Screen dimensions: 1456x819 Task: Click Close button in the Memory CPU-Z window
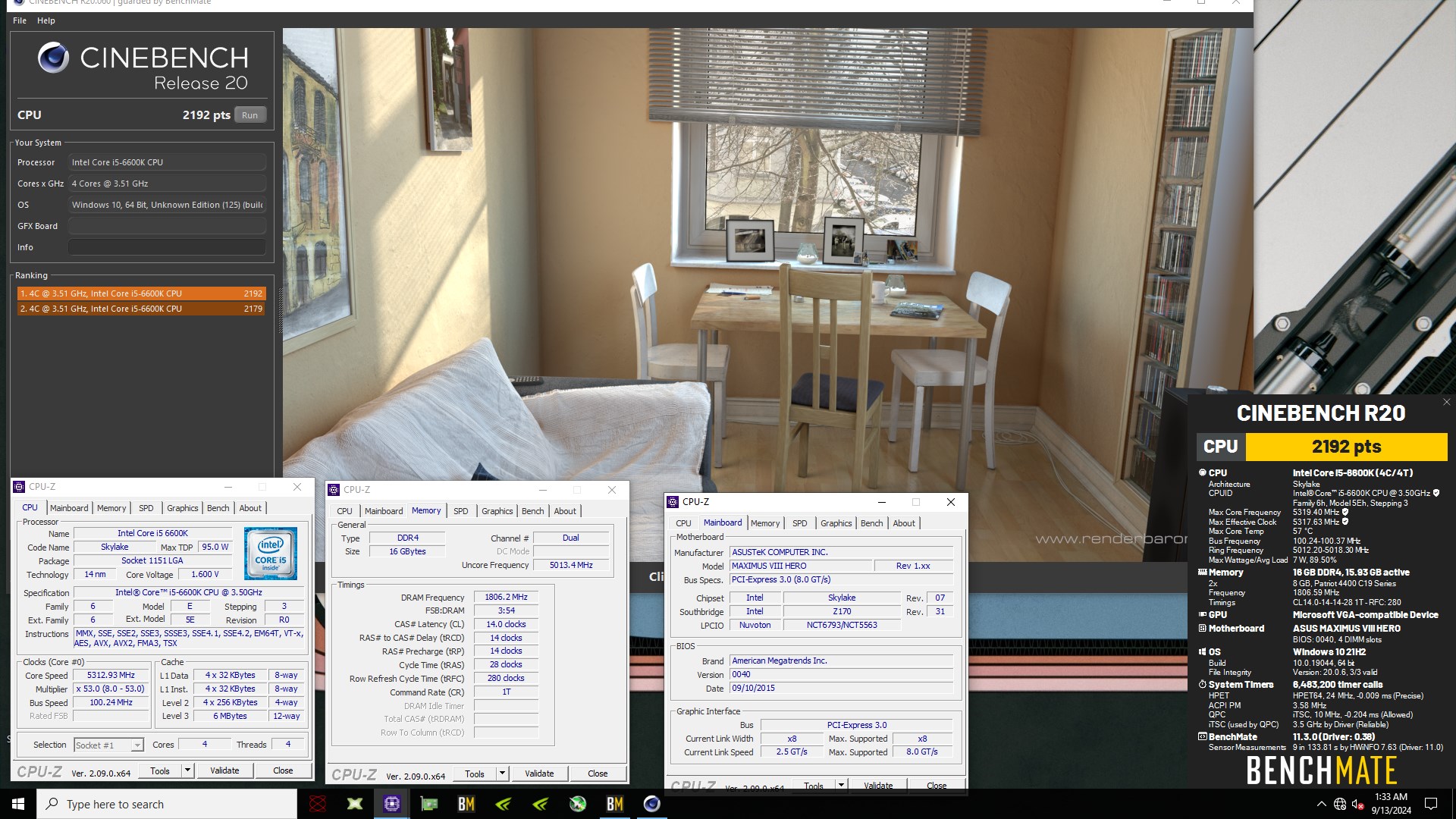pyautogui.click(x=598, y=773)
